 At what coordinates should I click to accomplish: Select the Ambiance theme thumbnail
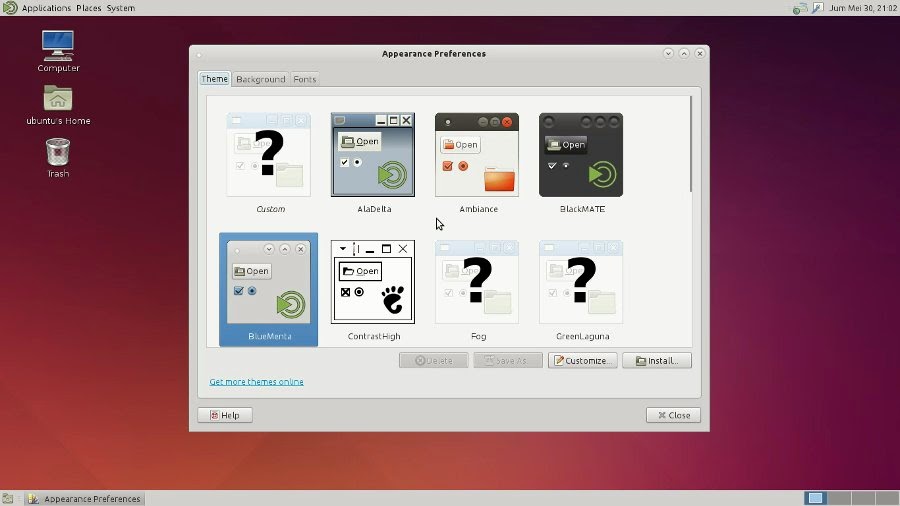coord(477,155)
